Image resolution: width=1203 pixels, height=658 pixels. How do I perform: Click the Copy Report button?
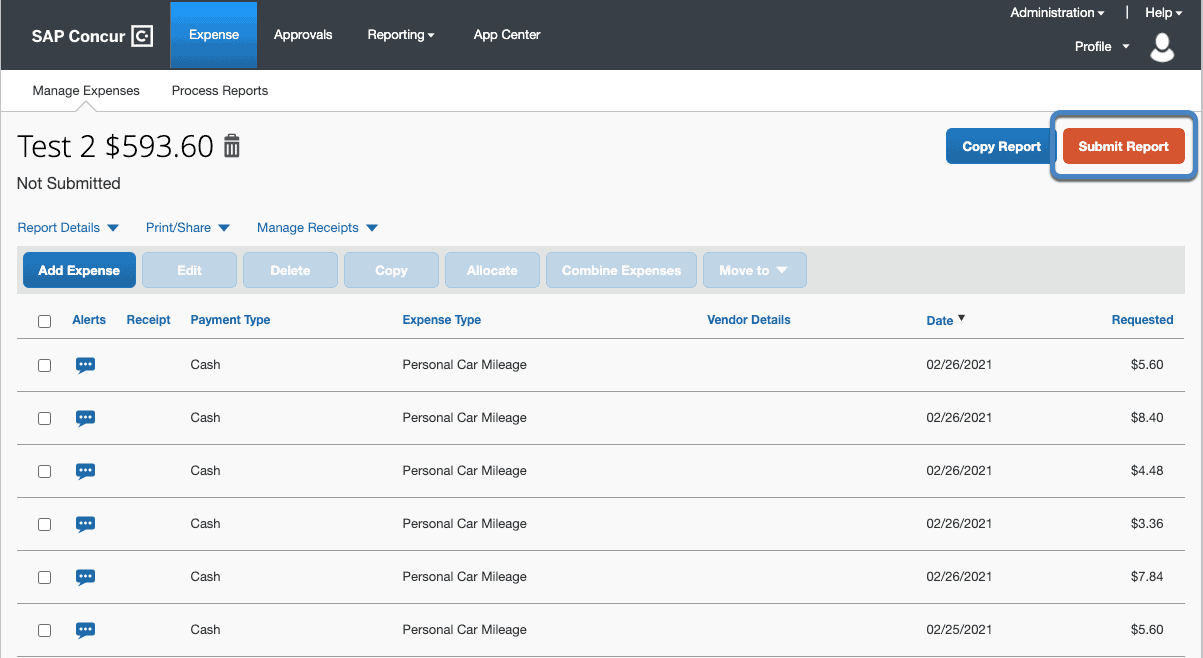[1001, 146]
